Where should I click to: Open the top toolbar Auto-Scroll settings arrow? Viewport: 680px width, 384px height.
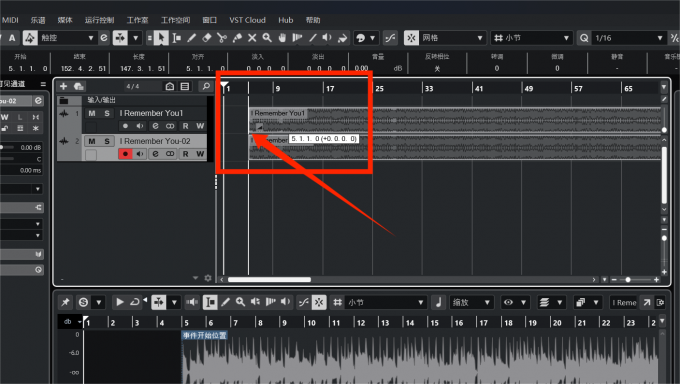[x=136, y=38]
